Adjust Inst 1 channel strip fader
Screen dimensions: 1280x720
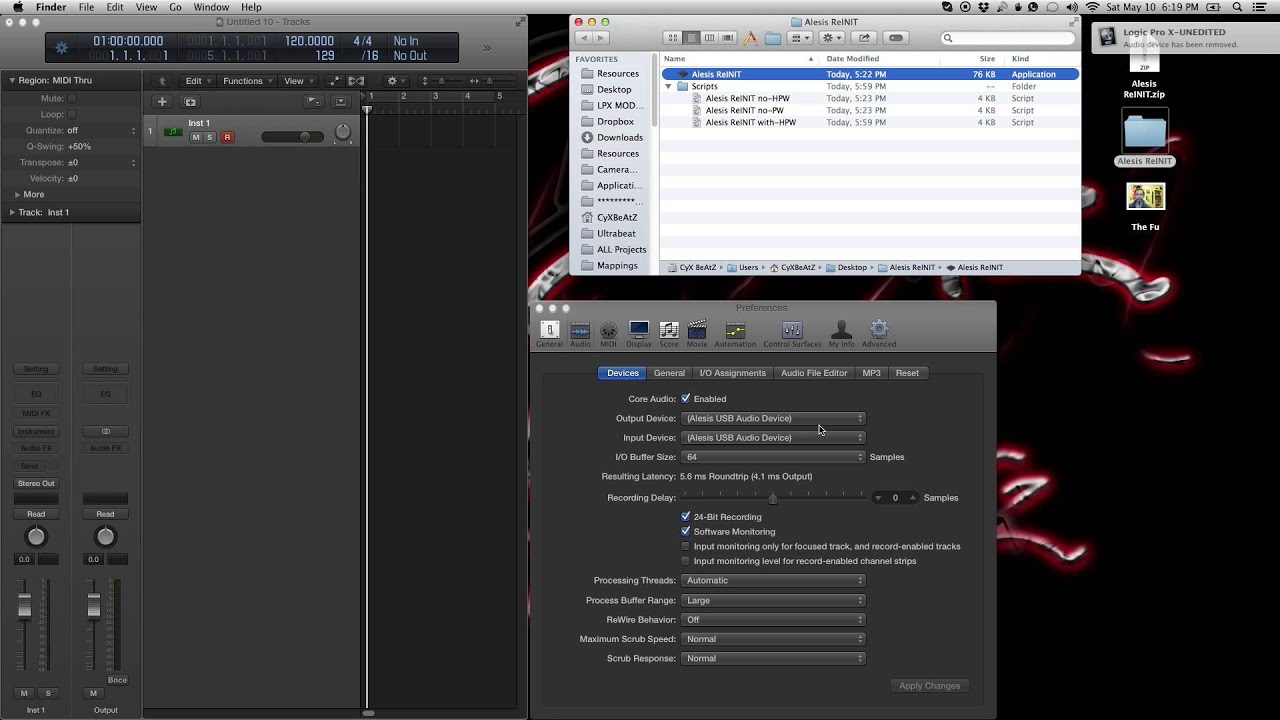pos(25,605)
